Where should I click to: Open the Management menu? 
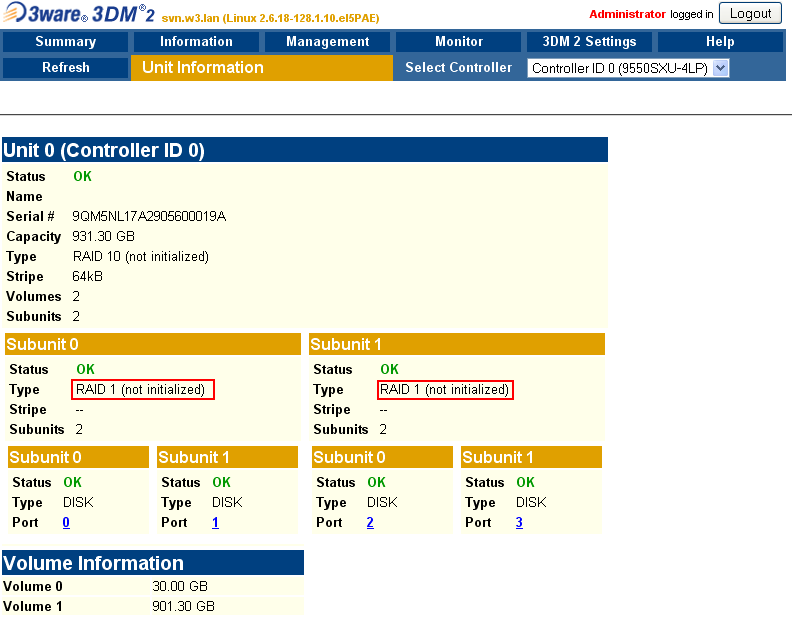coord(327,42)
